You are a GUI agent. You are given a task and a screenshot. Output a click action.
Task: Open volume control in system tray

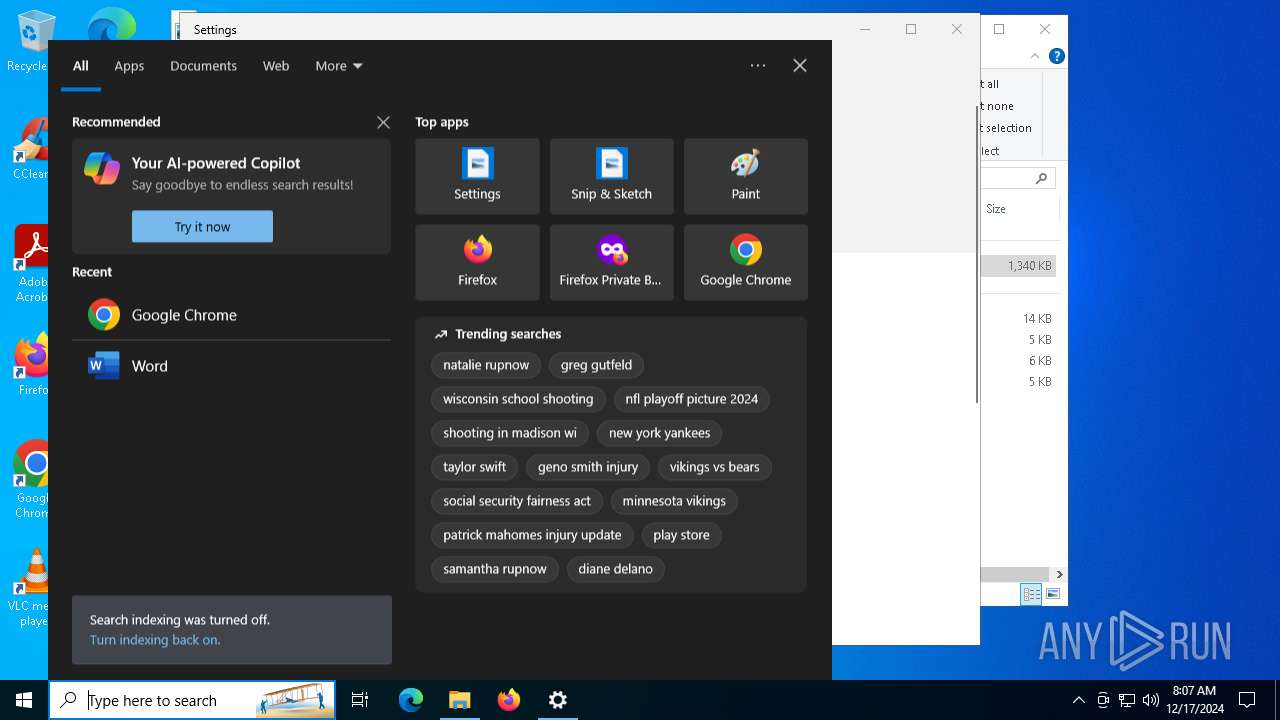point(1151,700)
